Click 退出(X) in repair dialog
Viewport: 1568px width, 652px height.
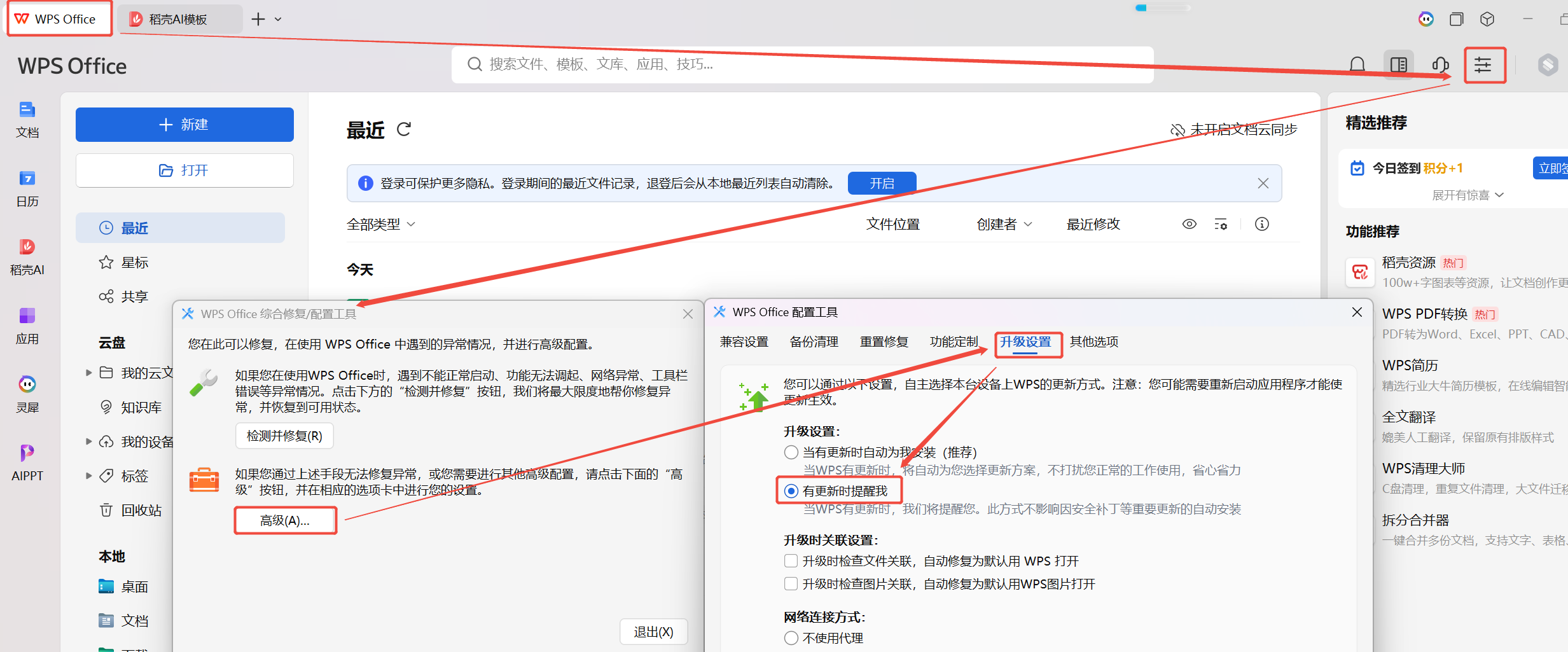[x=653, y=632]
